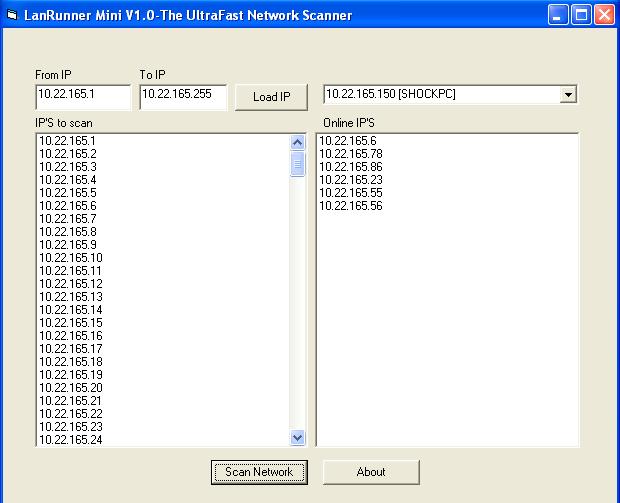
Task: Close the LanRunner Mini window
Action: [604, 15]
